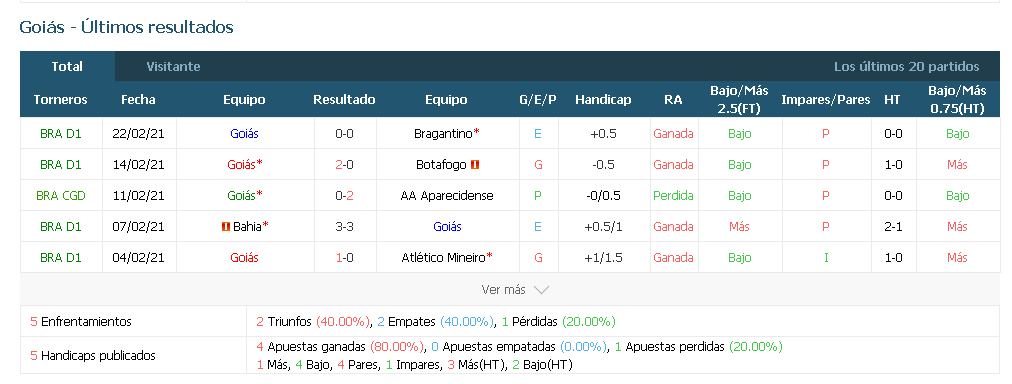The height and width of the screenshot is (384, 1012).
Task: Click the BRA D1 tournament on 22/02/21
Action: point(61,134)
